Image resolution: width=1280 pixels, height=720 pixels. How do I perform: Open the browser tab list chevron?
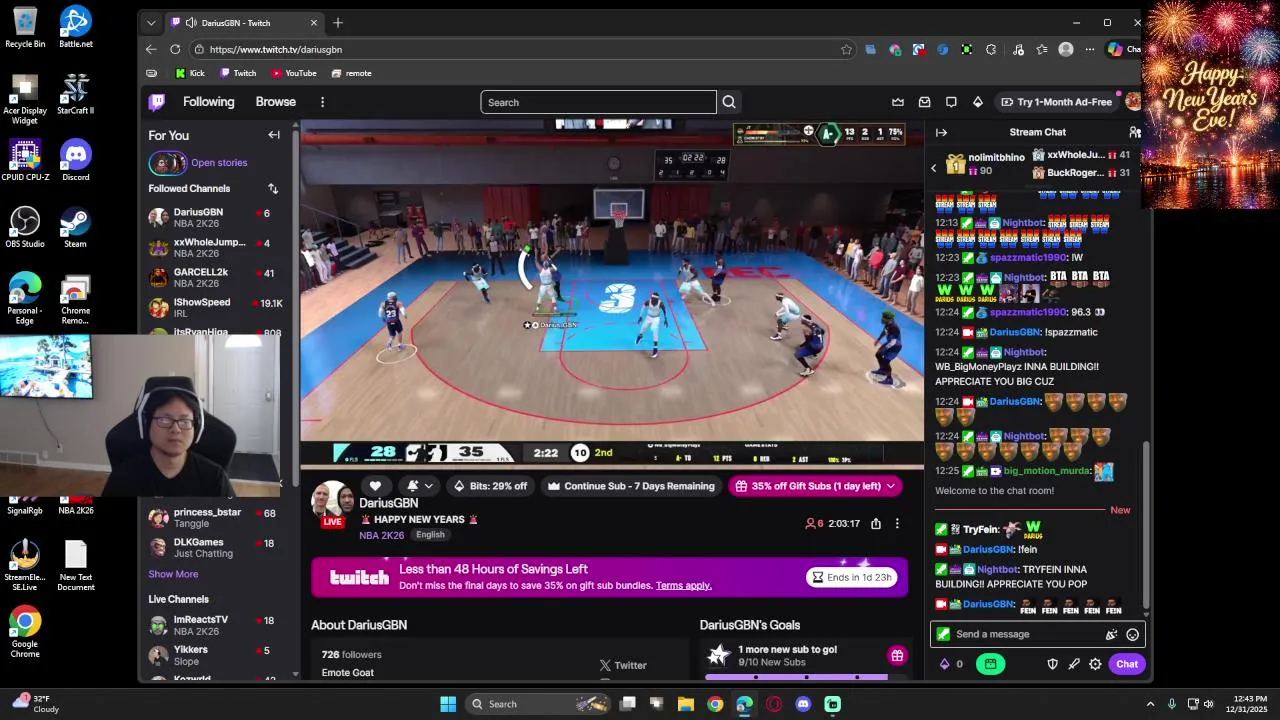(x=151, y=22)
